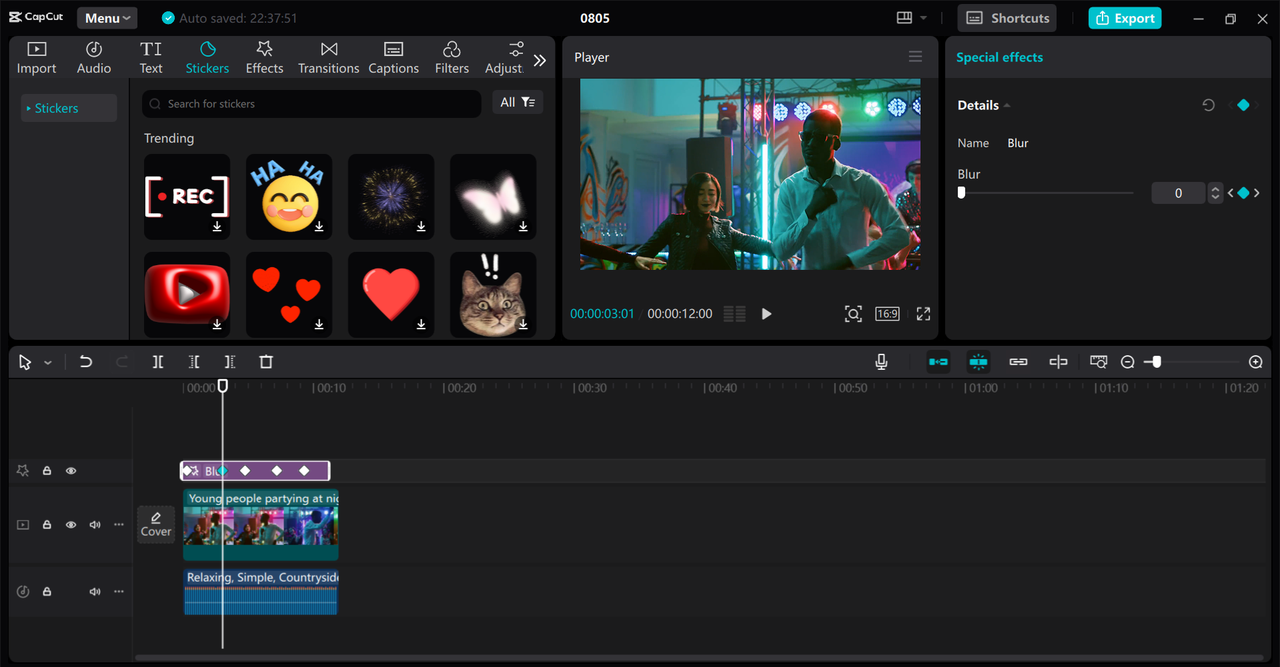Undo the last action
The width and height of the screenshot is (1280, 667).
click(x=86, y=362)
